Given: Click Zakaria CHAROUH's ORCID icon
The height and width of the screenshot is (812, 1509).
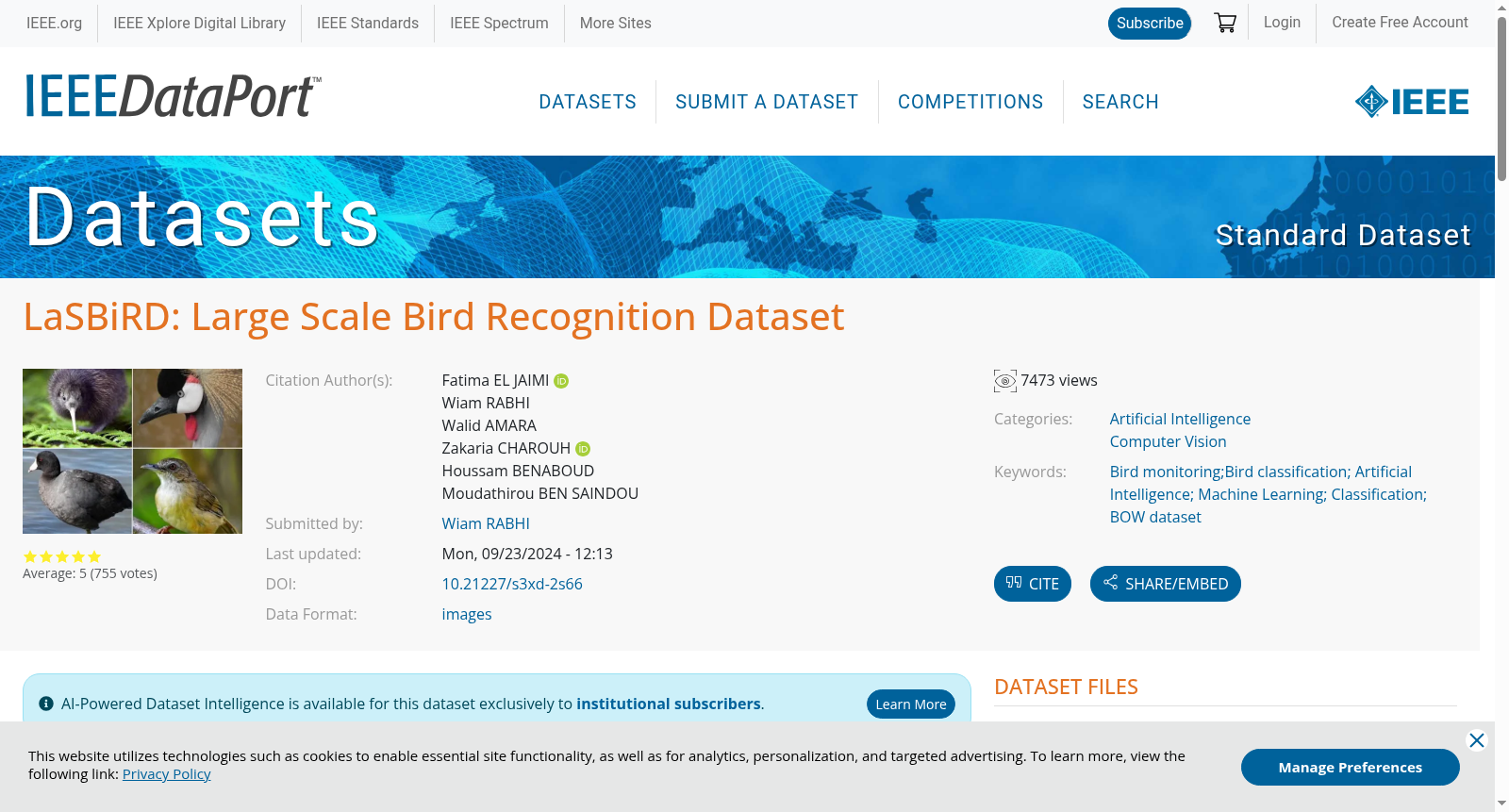Looking at the screenshot, I should [x=583, y=449].
